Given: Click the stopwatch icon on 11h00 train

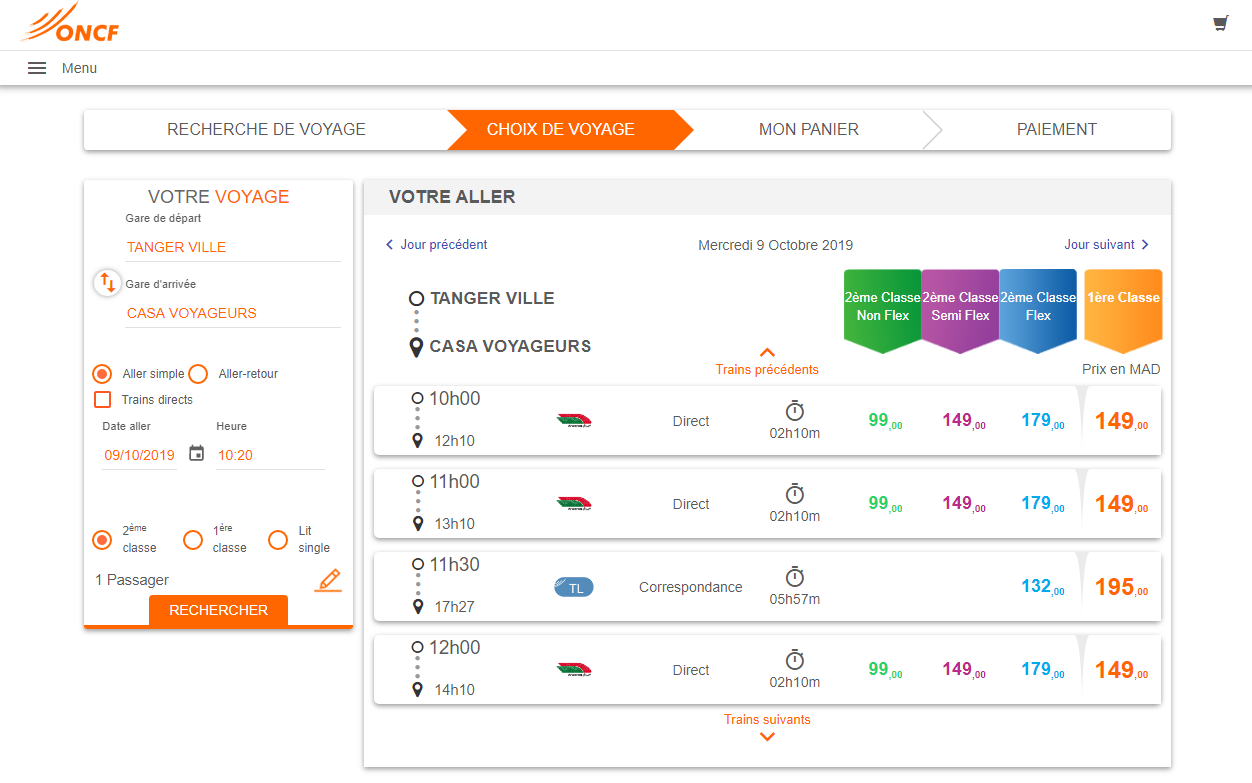Looking at the screenshot, I should 795,494.
